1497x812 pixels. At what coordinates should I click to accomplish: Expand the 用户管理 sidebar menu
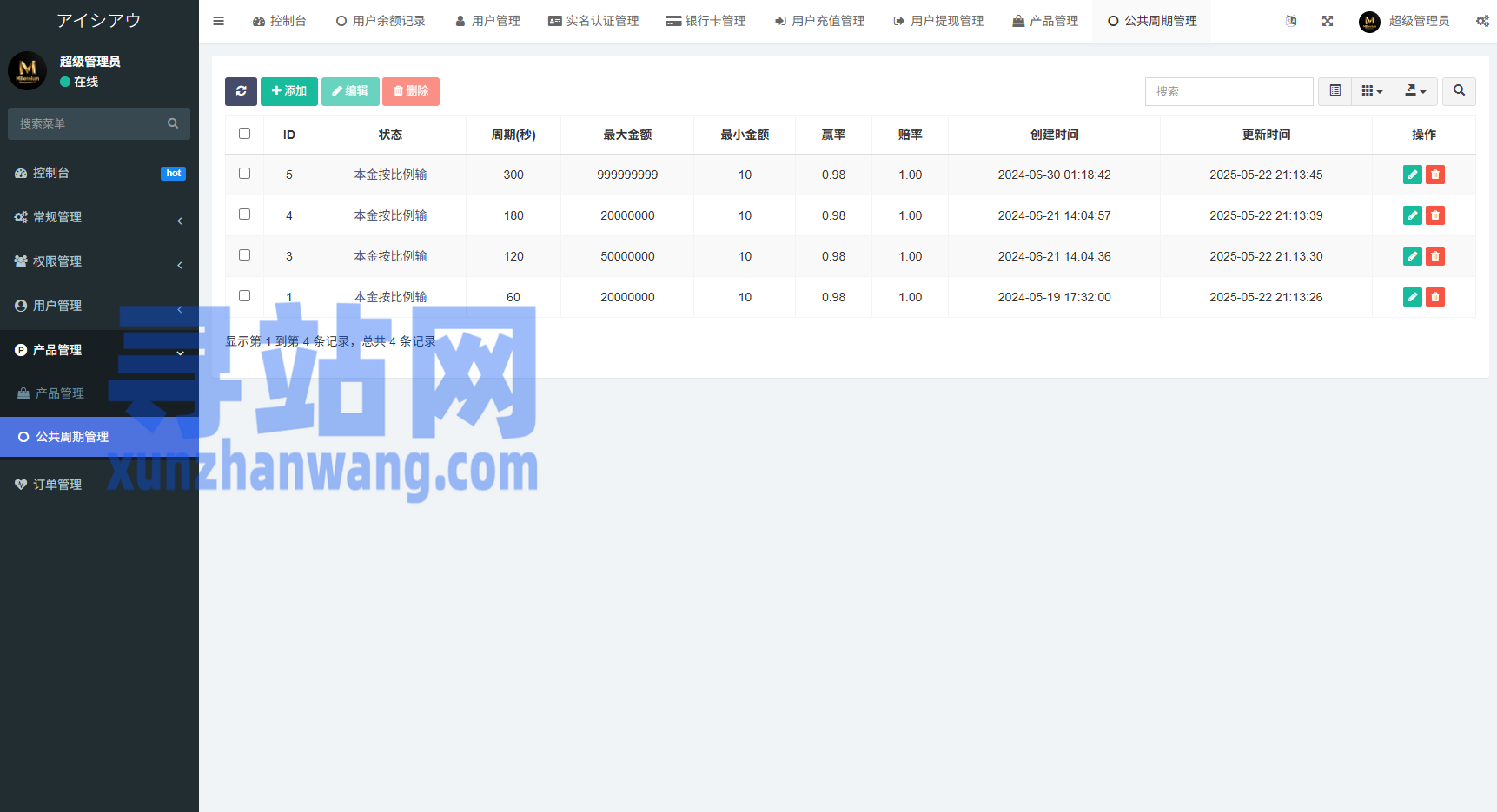[99, 306]
